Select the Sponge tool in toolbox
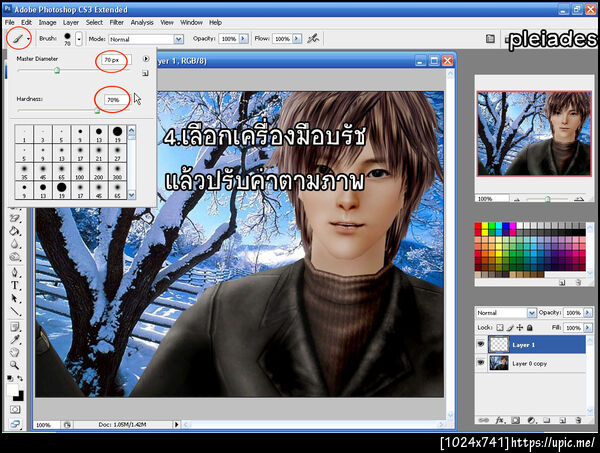Screen dimensions: 600x453 (15, 257)
